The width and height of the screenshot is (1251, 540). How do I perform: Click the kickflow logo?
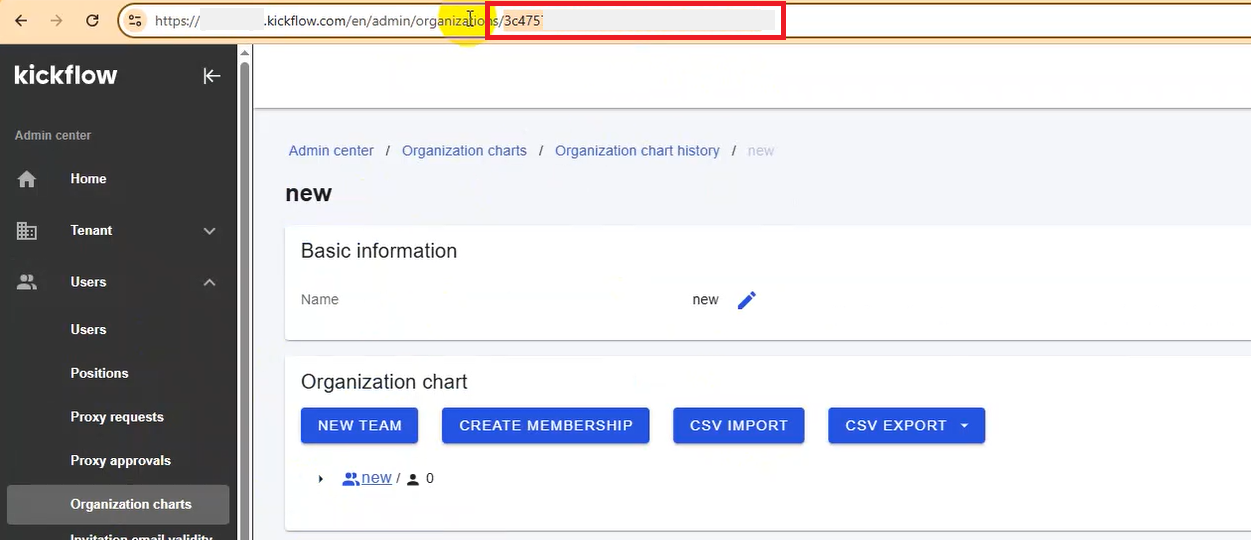[x=66, y=75]
